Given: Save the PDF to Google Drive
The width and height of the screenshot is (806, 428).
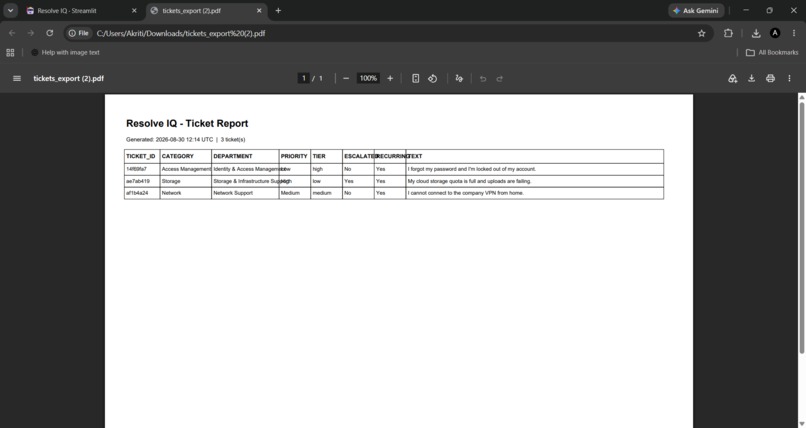Looking at the screenshot, I should coord(732,79).
